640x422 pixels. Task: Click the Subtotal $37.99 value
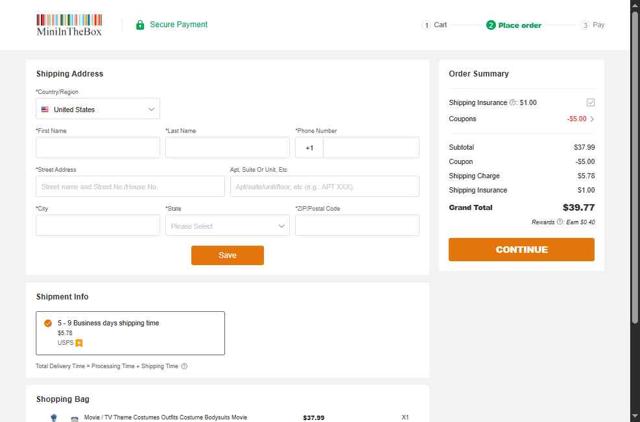pos(584,147)
